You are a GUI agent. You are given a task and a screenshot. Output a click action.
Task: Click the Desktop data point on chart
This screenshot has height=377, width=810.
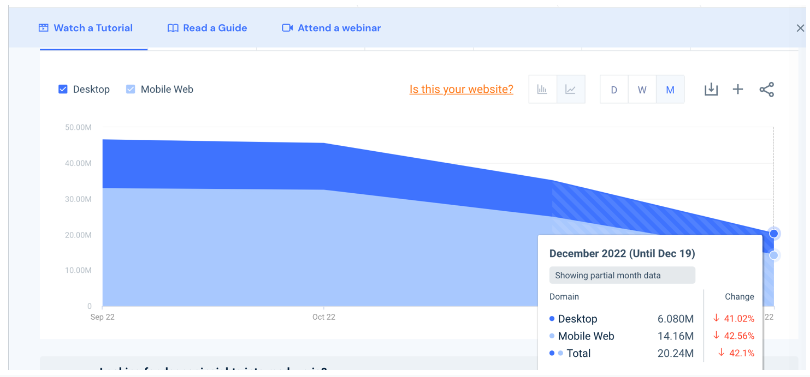773,233
